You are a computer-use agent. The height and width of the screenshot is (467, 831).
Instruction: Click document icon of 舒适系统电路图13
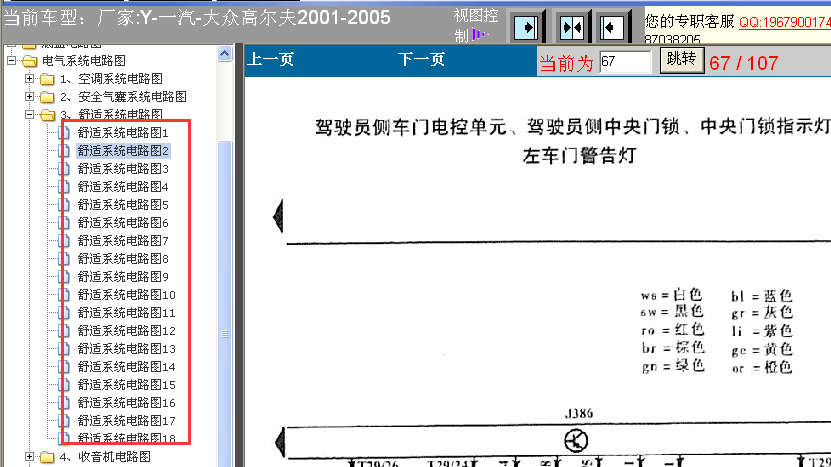(64, 349)
